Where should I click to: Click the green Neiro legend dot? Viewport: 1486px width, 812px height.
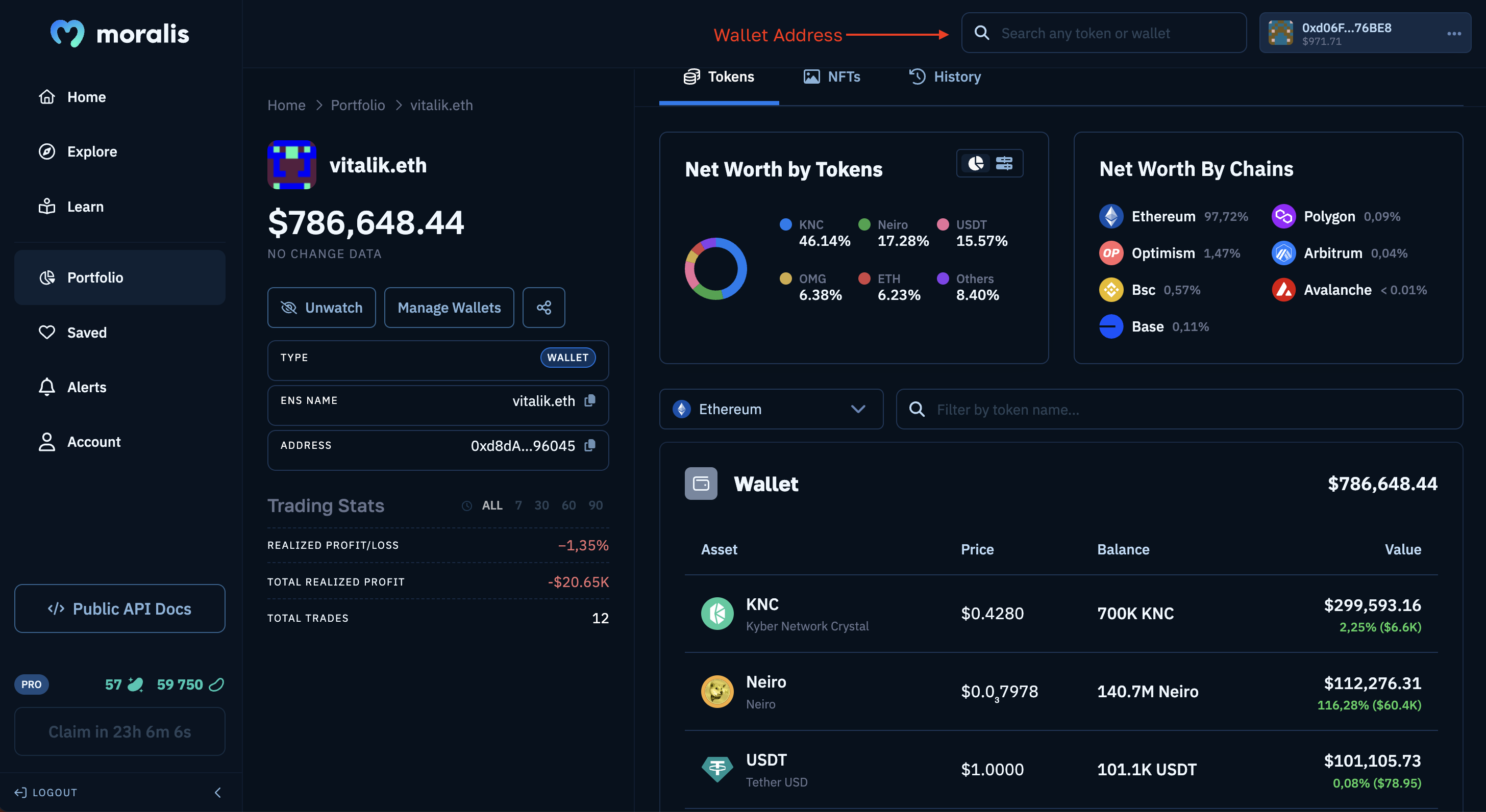coord(864,224)
